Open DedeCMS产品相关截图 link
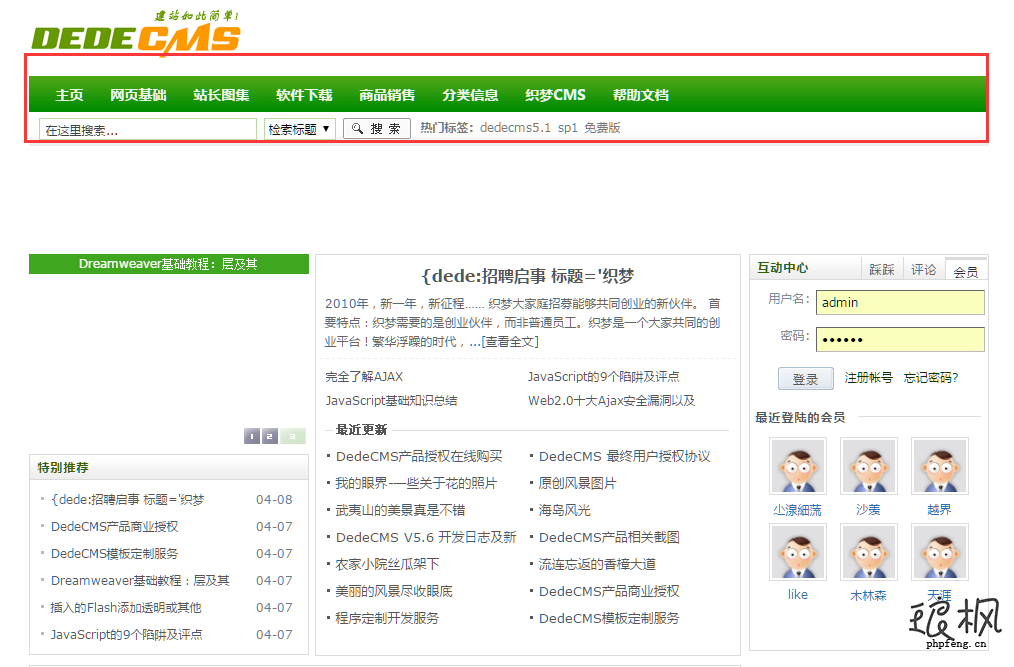The width and height of the screenshot is (1014, 667). tap(609, 537)
